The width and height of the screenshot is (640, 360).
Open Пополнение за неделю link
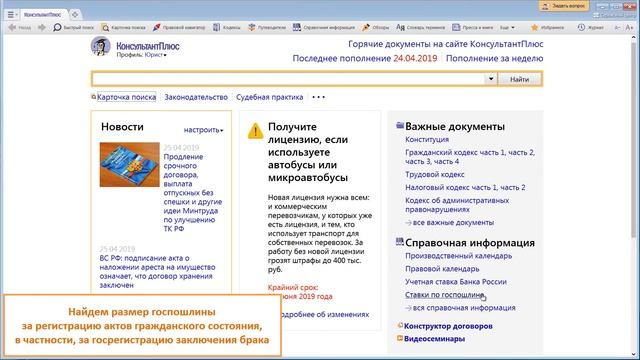(x=494, y=58)
